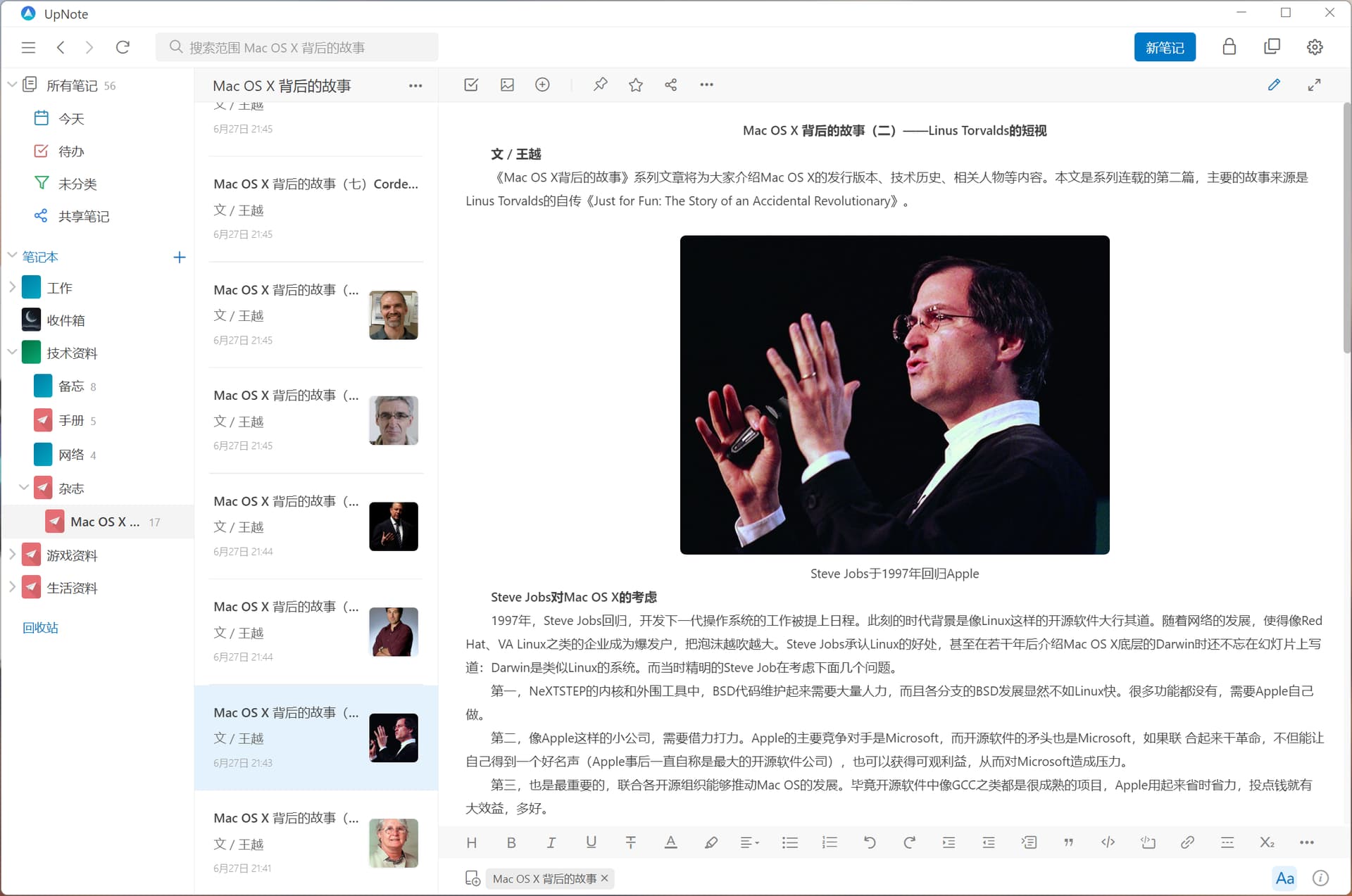The image size is (1352, 896).
Task: Click the share note icon in toolbar
Action: tap(670, 85)
